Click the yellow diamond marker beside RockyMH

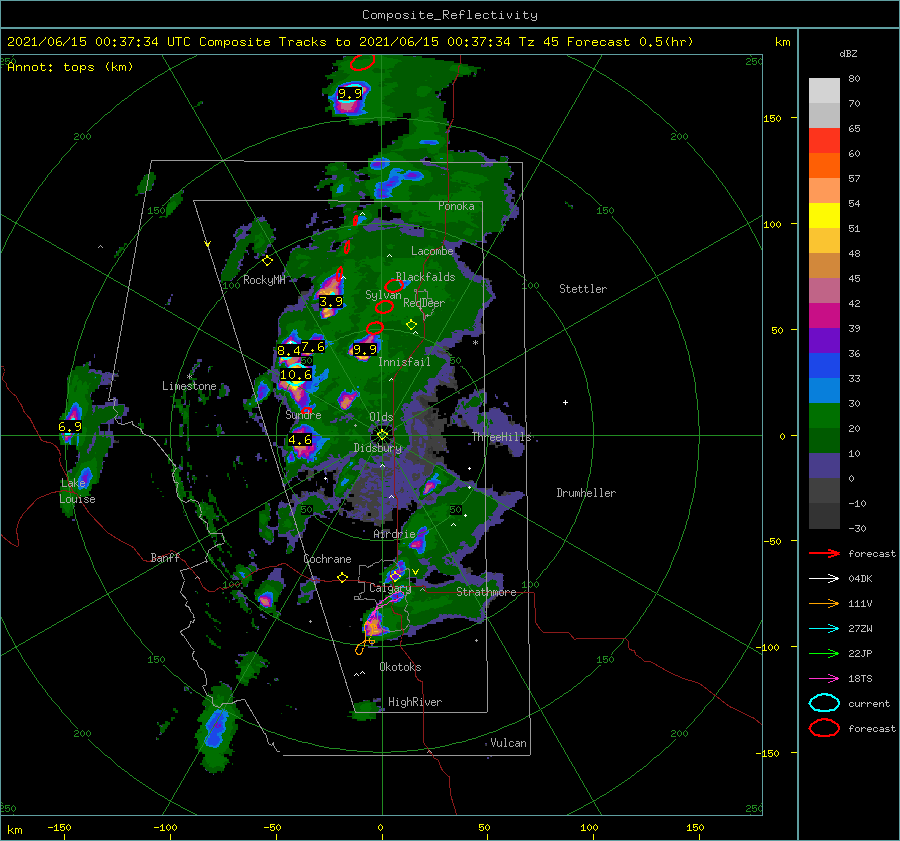click(267, 261)
